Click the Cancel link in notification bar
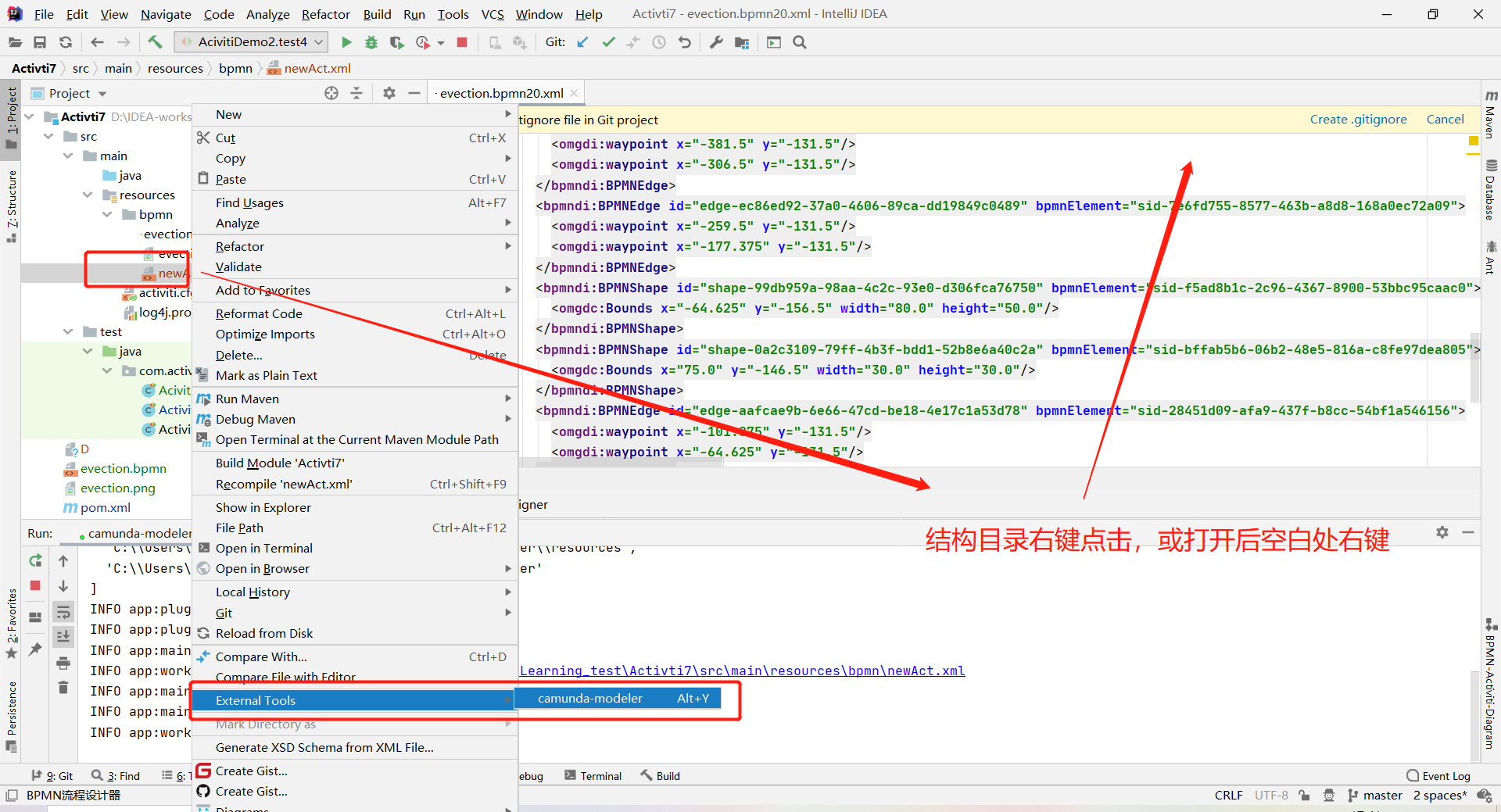This screenshot has width=1501, height=812. point(1445,120)
